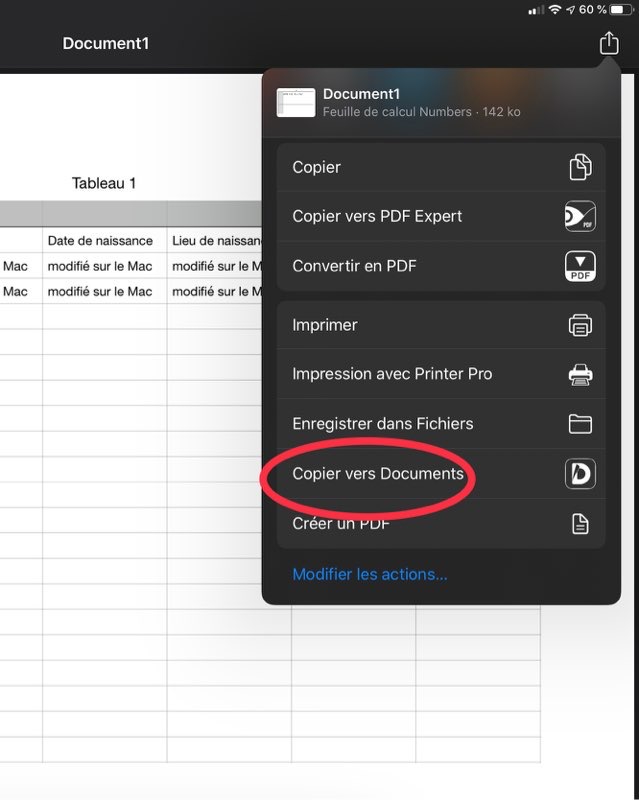Tap the share icon in top bar
Image resolution: width=639 pixels, height=800 pixels.
pyautogui.click(x=609, y=43)
